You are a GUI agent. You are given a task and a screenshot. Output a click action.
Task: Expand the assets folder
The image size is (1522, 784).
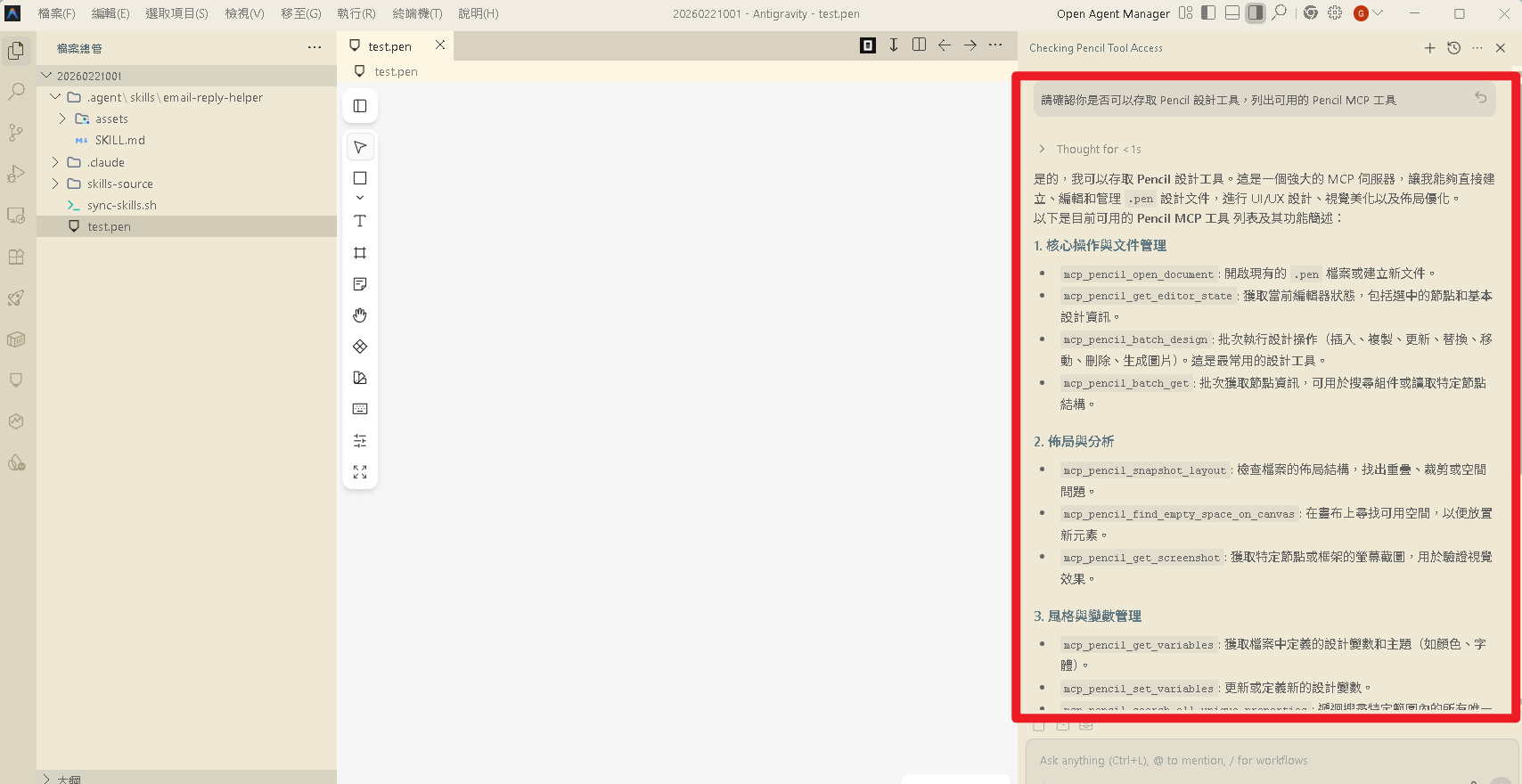(62, 118)
